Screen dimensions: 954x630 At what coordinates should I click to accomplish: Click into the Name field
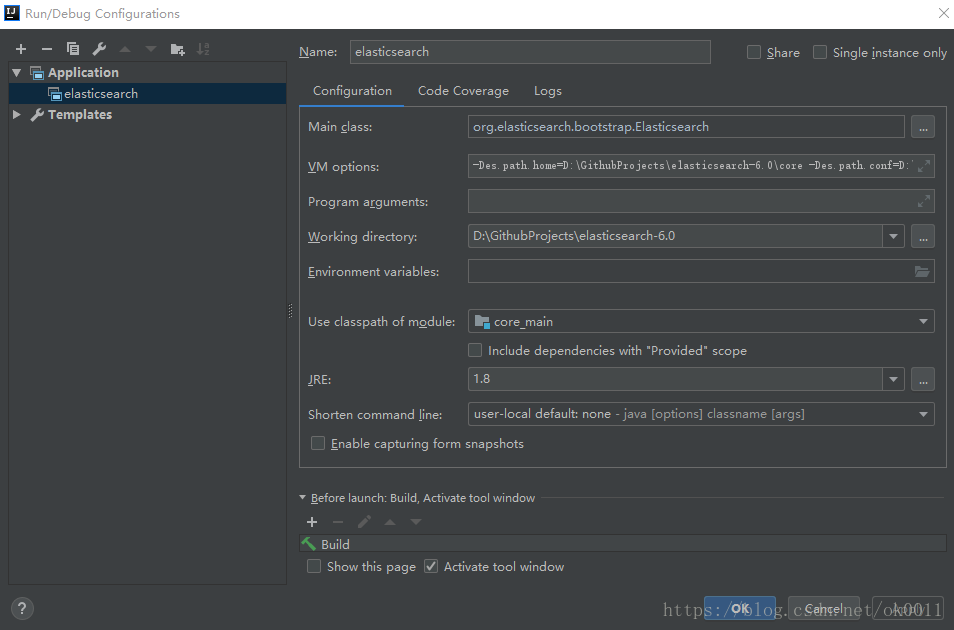tap(530, 52)
